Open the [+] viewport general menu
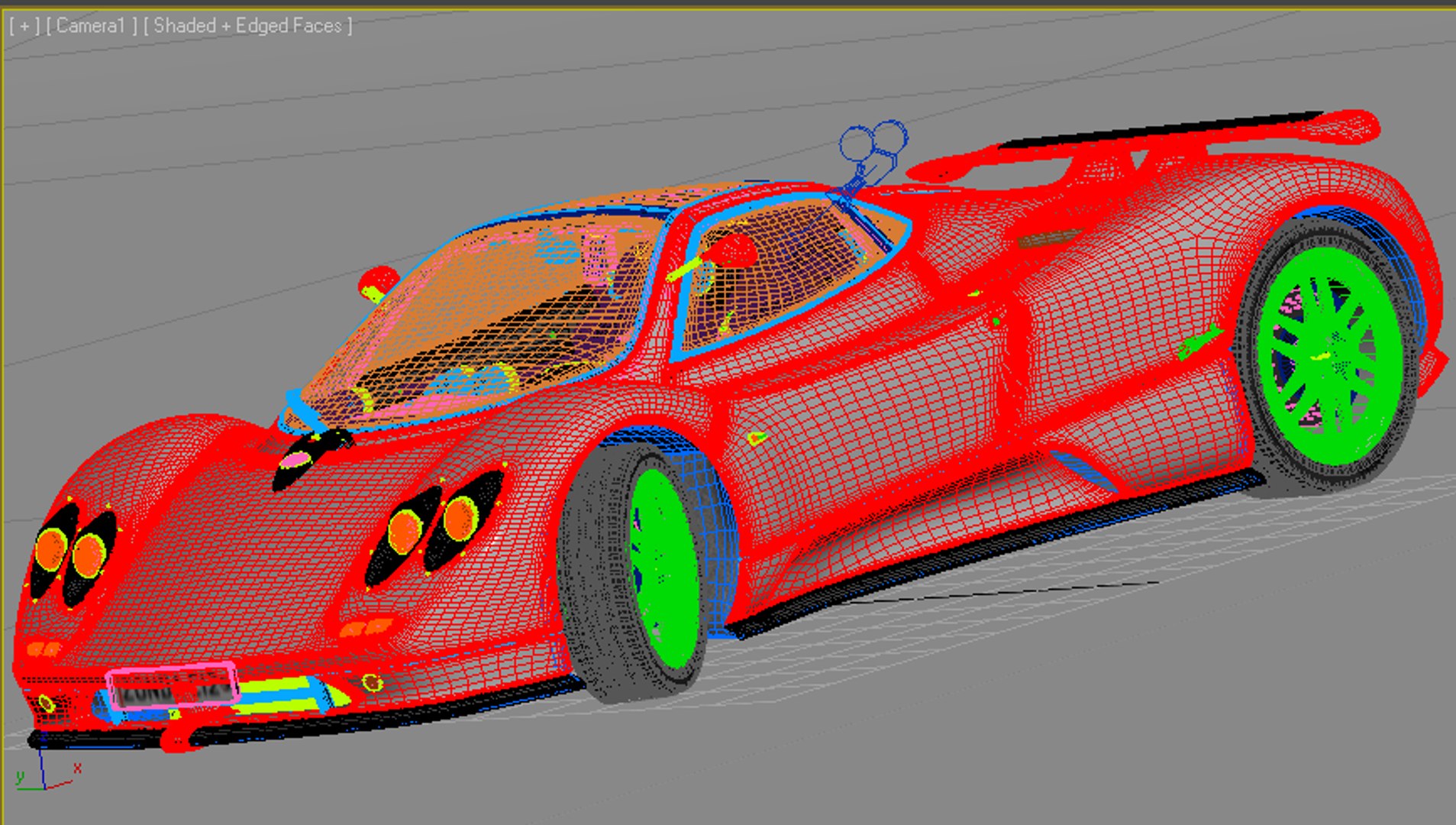This screenshot has height=825, width=1456. click(x=24, y=26)
